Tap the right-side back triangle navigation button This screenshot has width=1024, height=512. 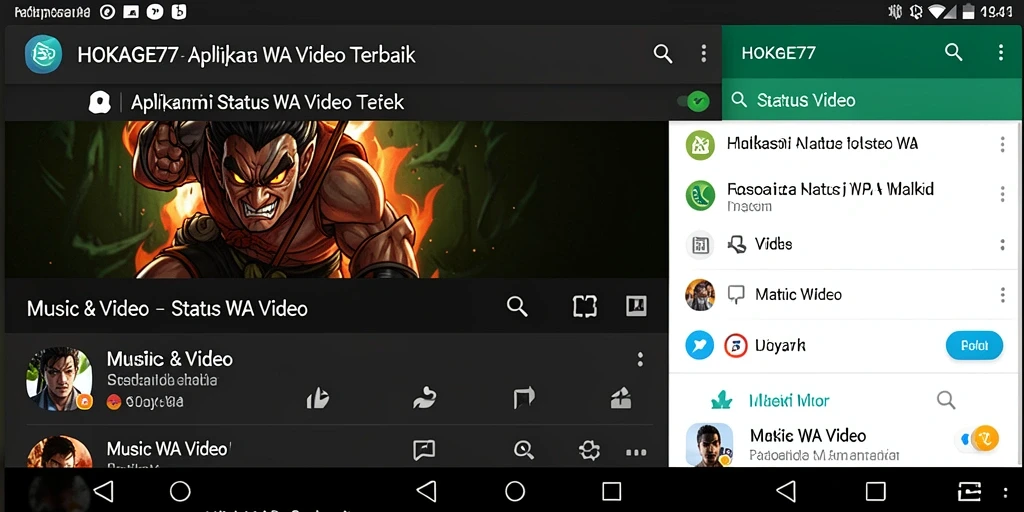786,491
